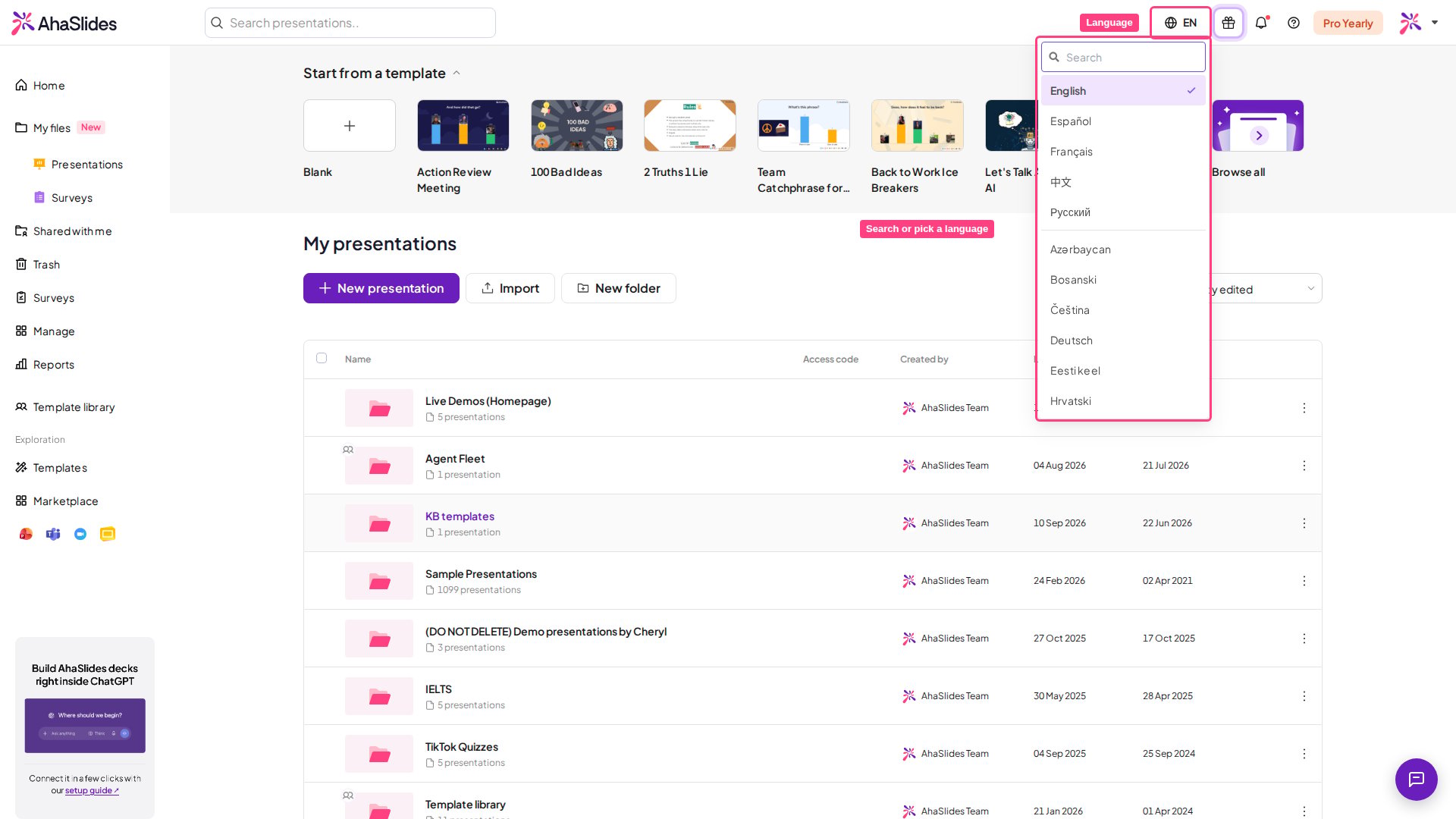Open the notifications bell

point(1261,23)
